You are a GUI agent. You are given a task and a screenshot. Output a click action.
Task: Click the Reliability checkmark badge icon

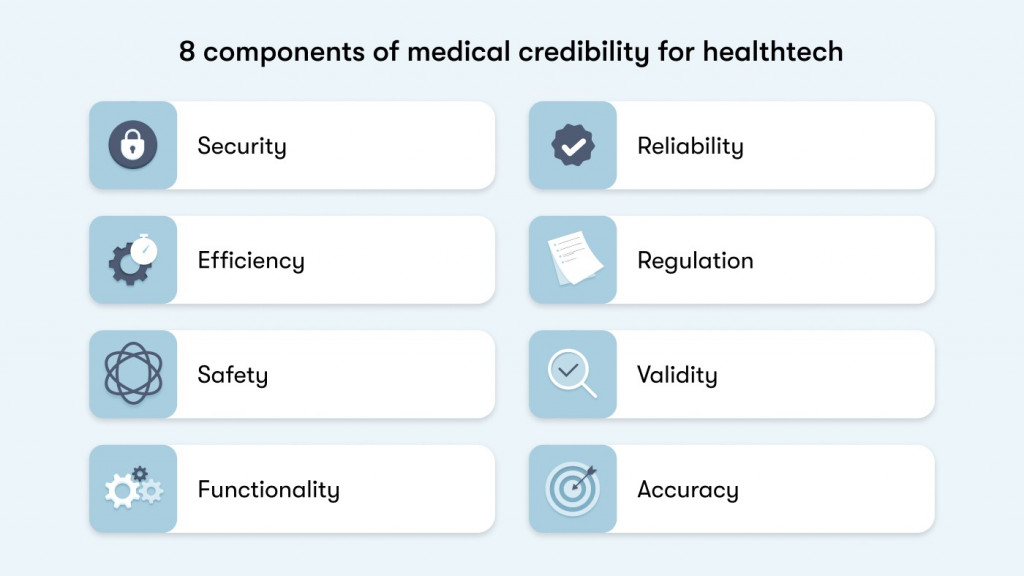click(x=573, y=145)
